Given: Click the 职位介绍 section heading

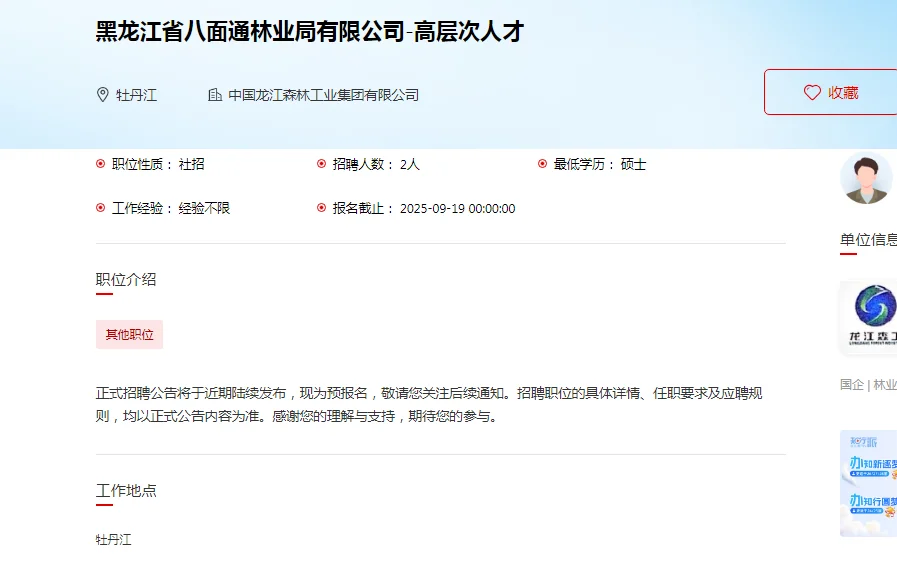Looking at the screenshot, I should click(126, 280).
